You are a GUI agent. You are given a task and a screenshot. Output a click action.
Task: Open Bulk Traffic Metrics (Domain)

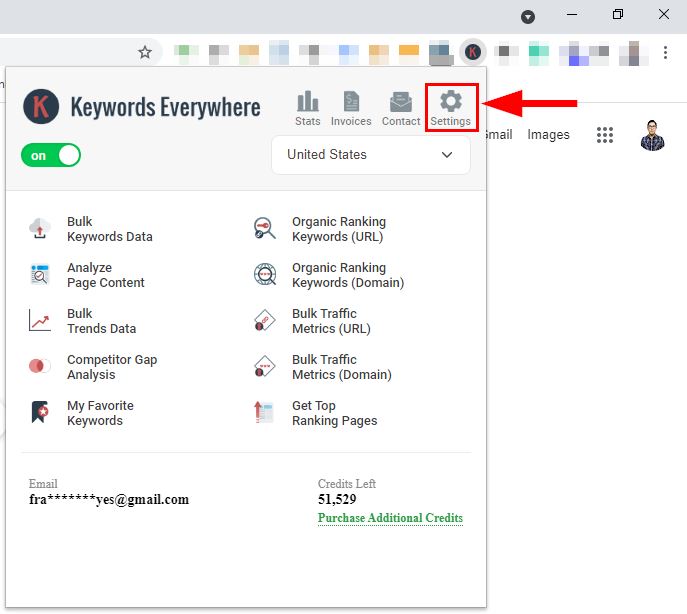(x=342, y=367)
